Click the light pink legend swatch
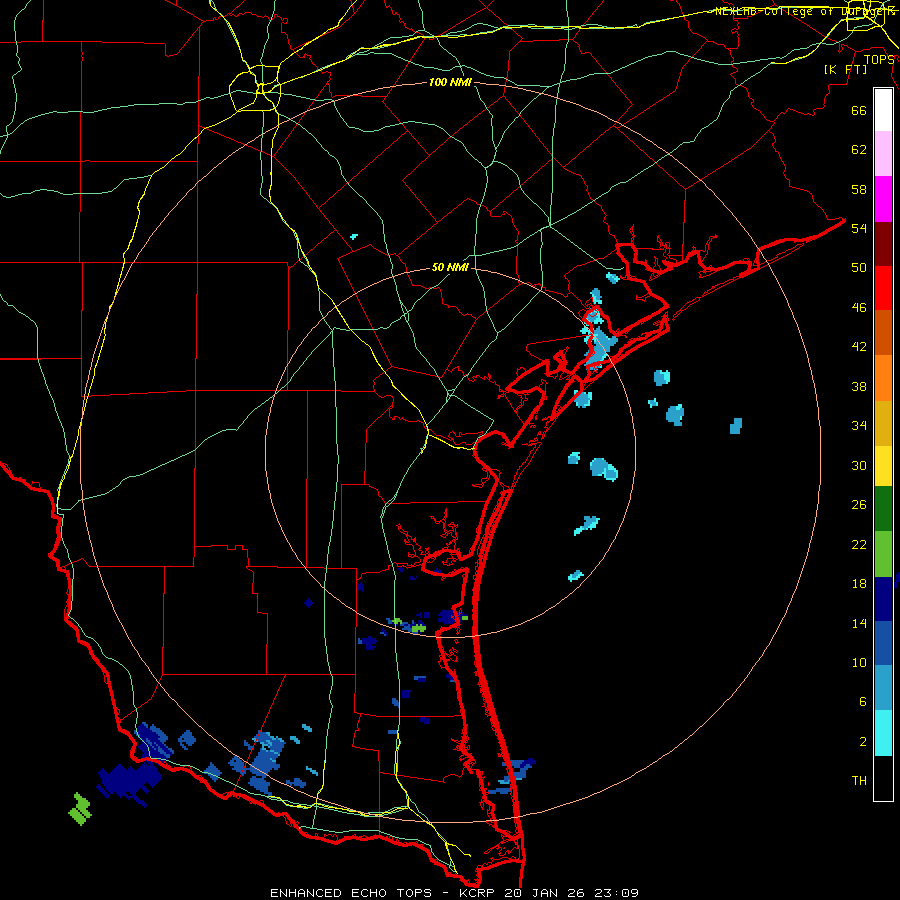Viewport: 900px width, 900px height. pyautogui.click(x=883, y=154)
